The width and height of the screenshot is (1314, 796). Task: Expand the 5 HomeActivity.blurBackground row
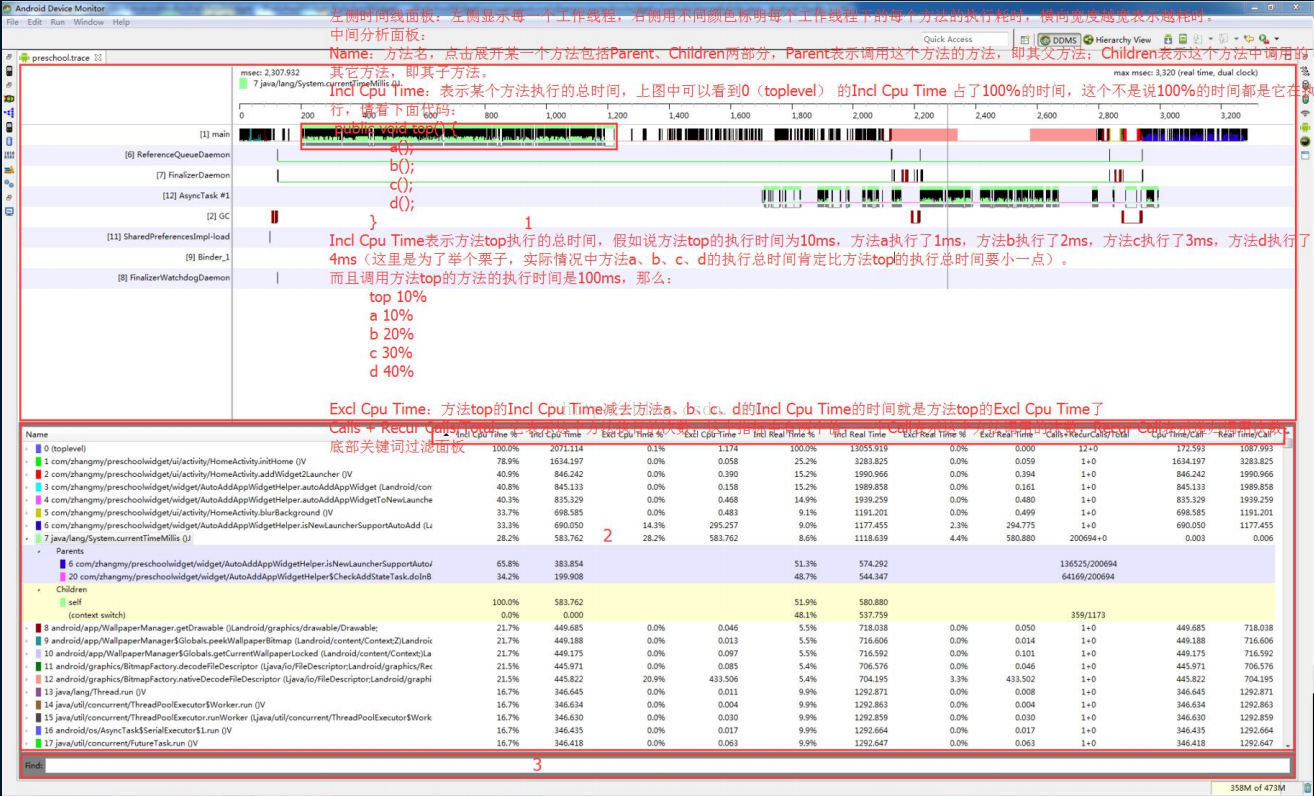click(28, 512)
